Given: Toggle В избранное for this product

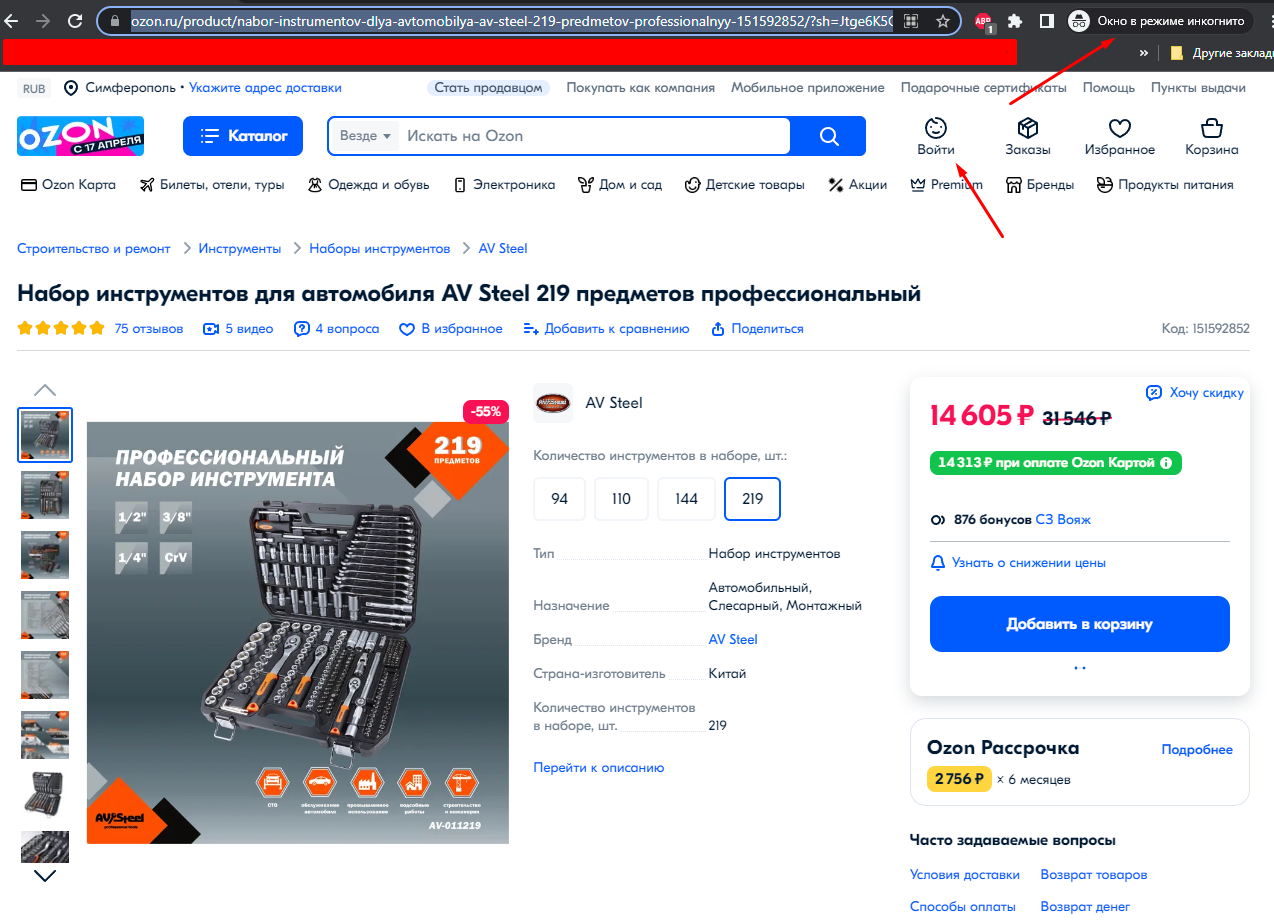Looking at the screenshot, I should click(451, 329).
